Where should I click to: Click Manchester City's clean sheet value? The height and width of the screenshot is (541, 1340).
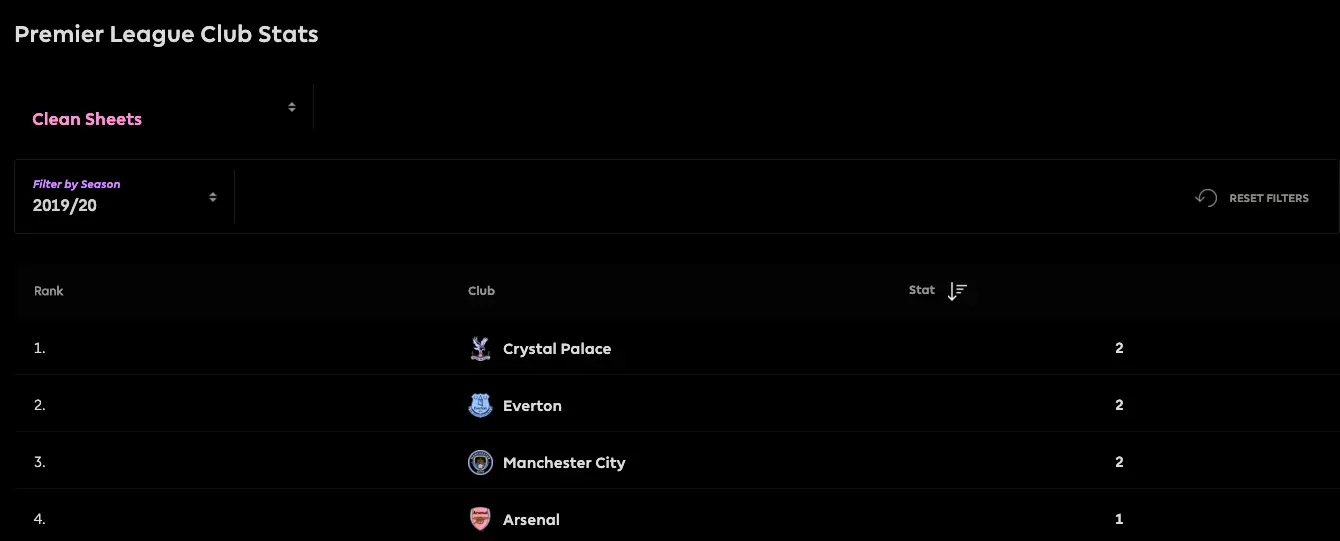pyautogui.click(x=1119, y=463)
